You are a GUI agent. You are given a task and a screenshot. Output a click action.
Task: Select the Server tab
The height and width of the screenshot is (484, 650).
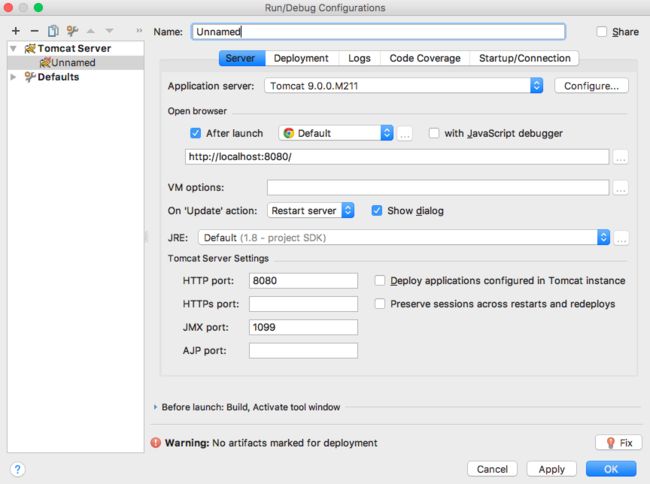242,58
